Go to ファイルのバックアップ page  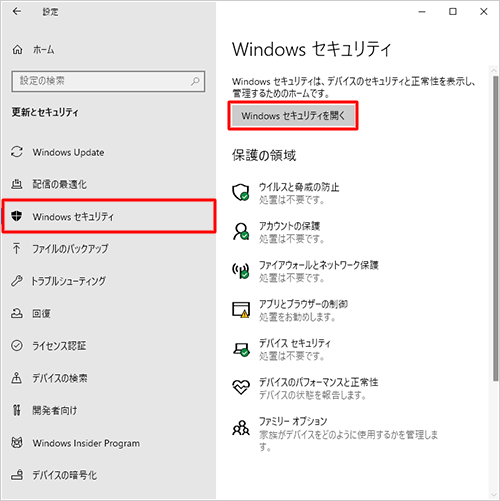(x=109, y=248)
